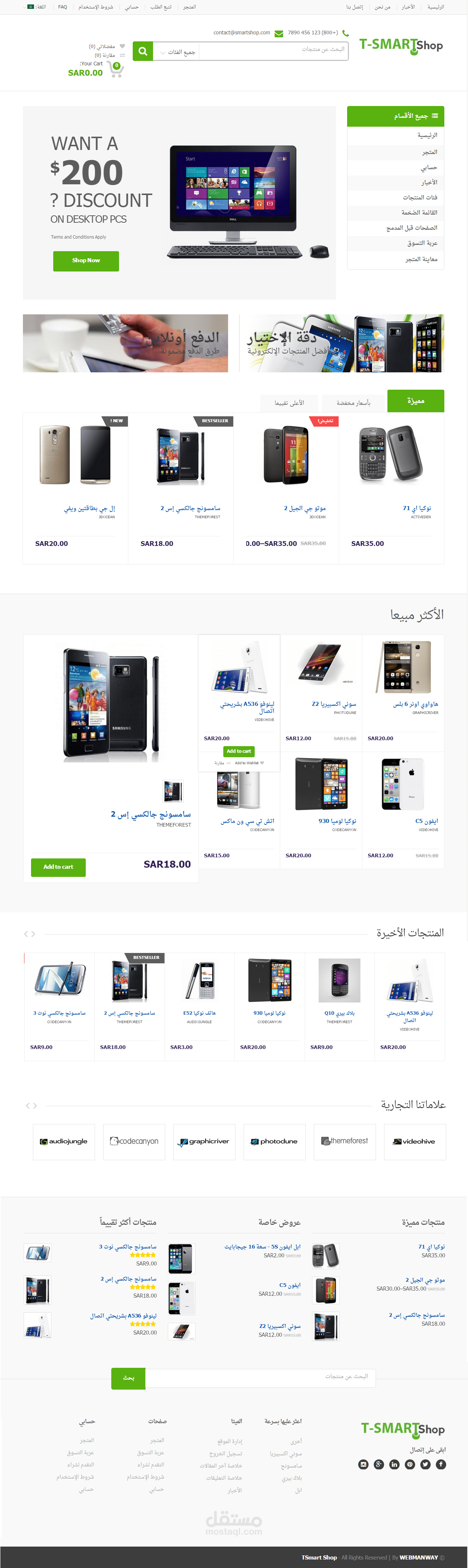The width and height of the screenshot is (468, 1568).
Task: Click the Shop Now banner button
Action: pyautogui.click(x=86, y=260)
